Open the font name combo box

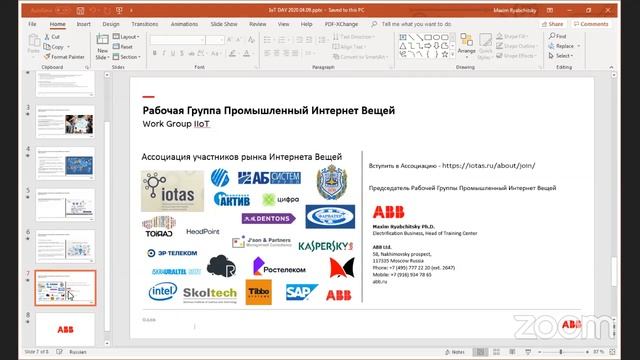pyautogui.click(x=177, y=40)
